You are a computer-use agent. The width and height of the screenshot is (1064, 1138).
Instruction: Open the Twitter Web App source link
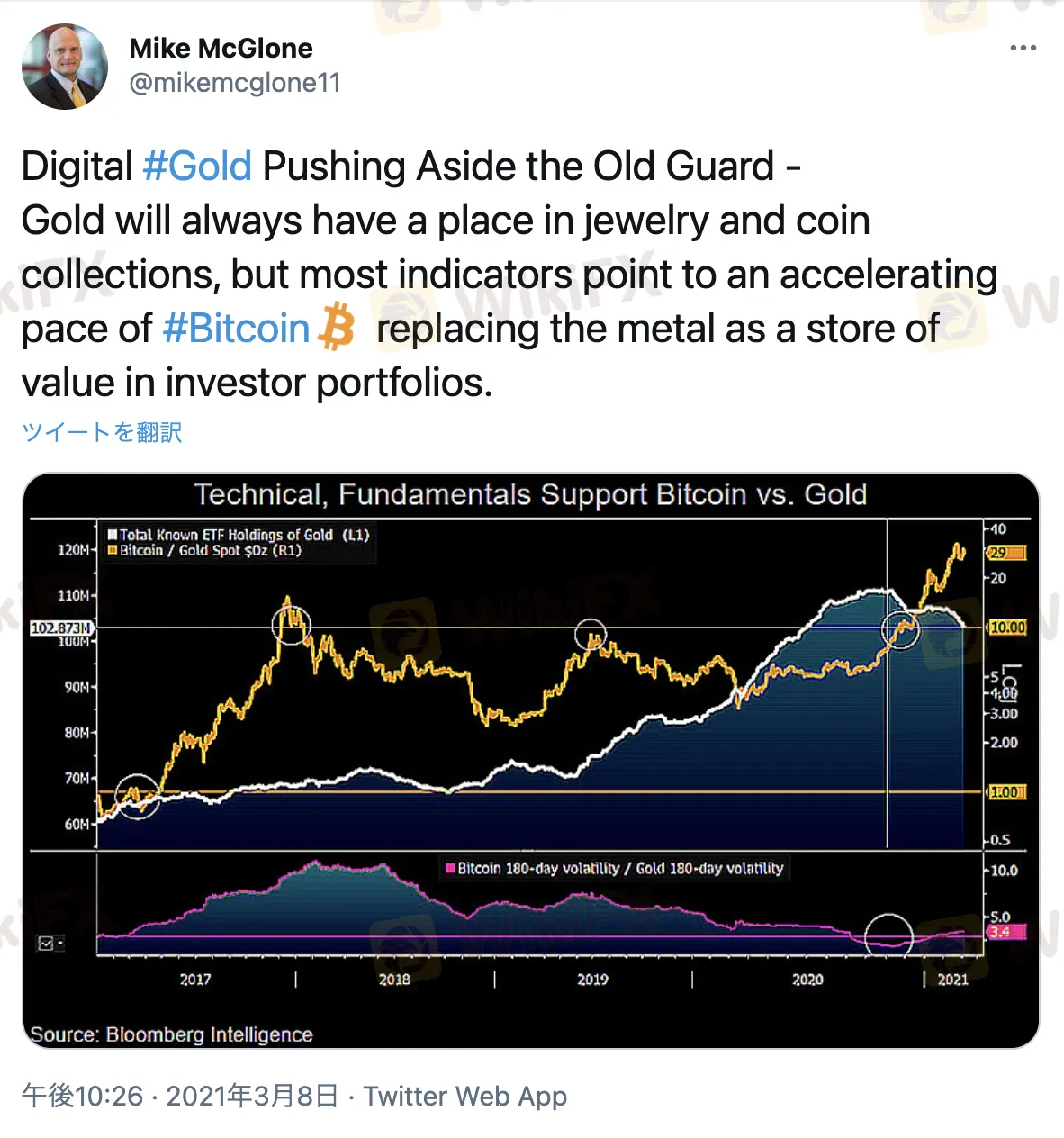(464, 1096)
